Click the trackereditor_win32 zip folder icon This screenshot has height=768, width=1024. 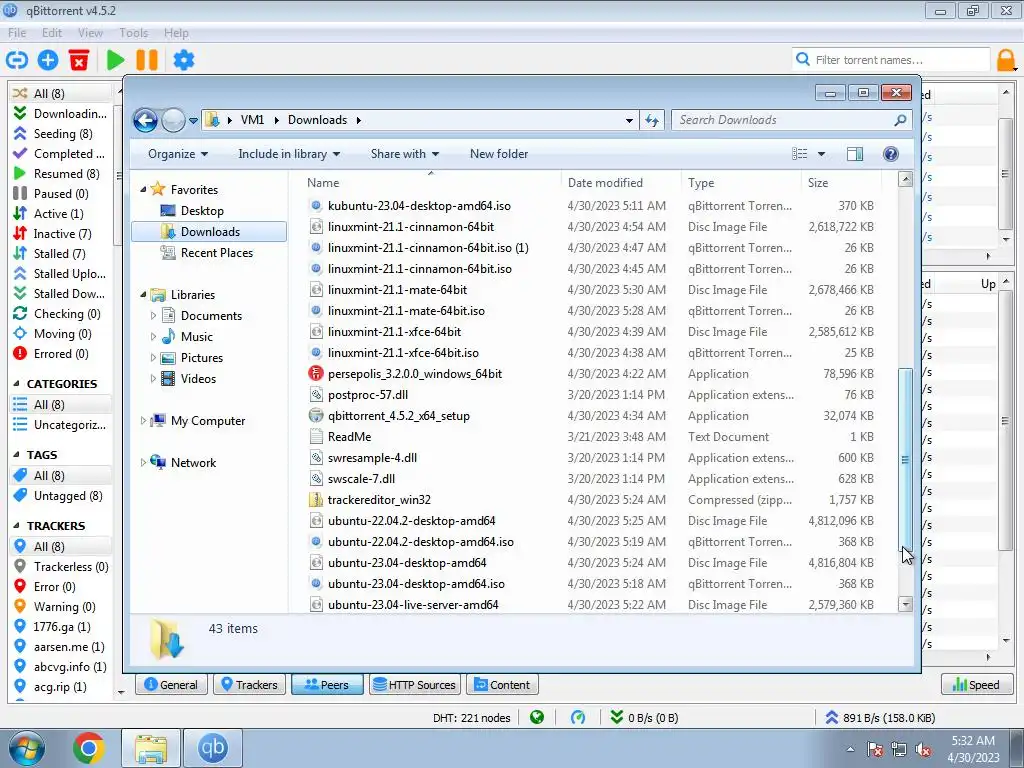pos(316,500)
